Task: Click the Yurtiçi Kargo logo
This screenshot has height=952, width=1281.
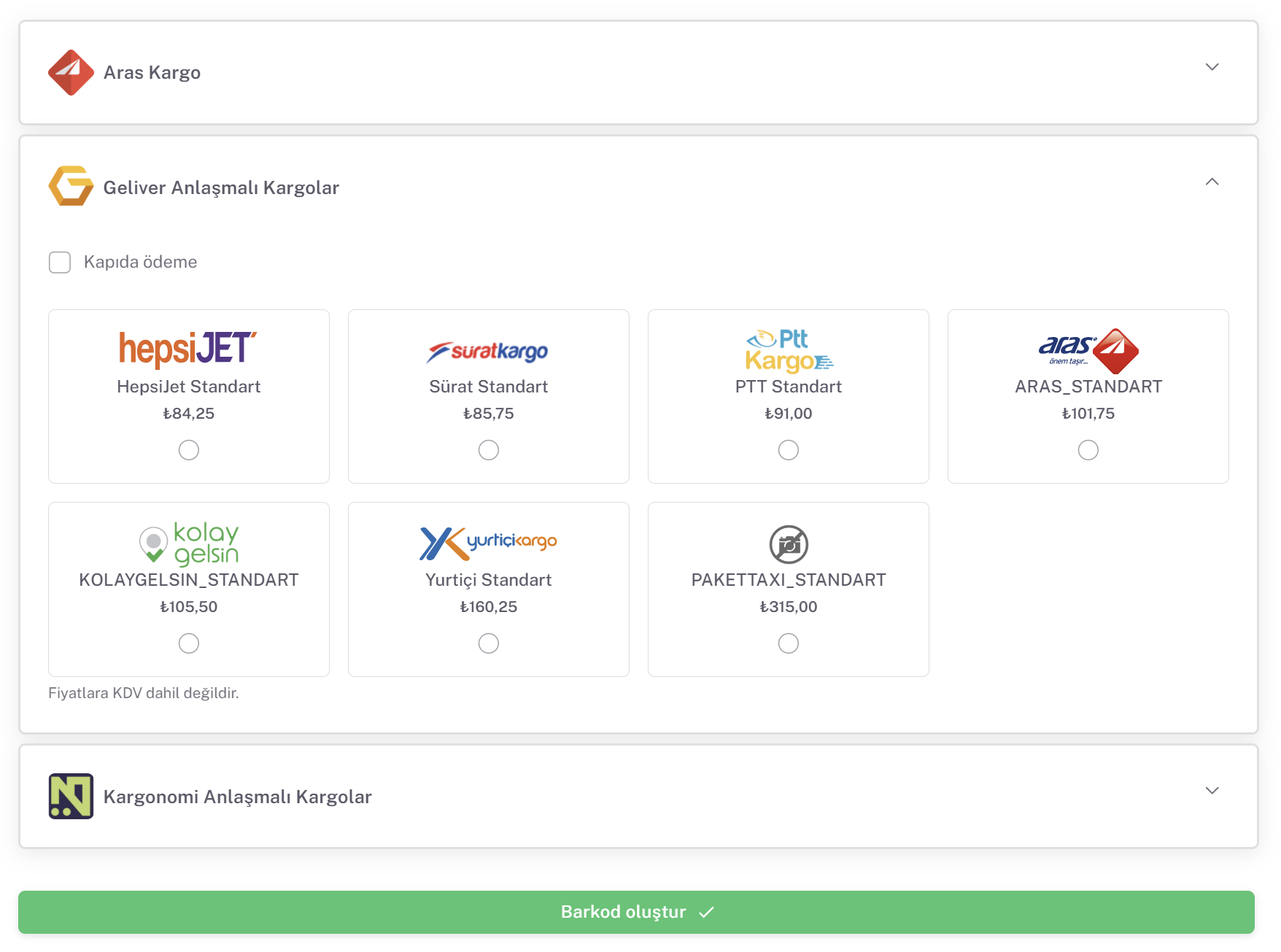Action: click(488, 543)
